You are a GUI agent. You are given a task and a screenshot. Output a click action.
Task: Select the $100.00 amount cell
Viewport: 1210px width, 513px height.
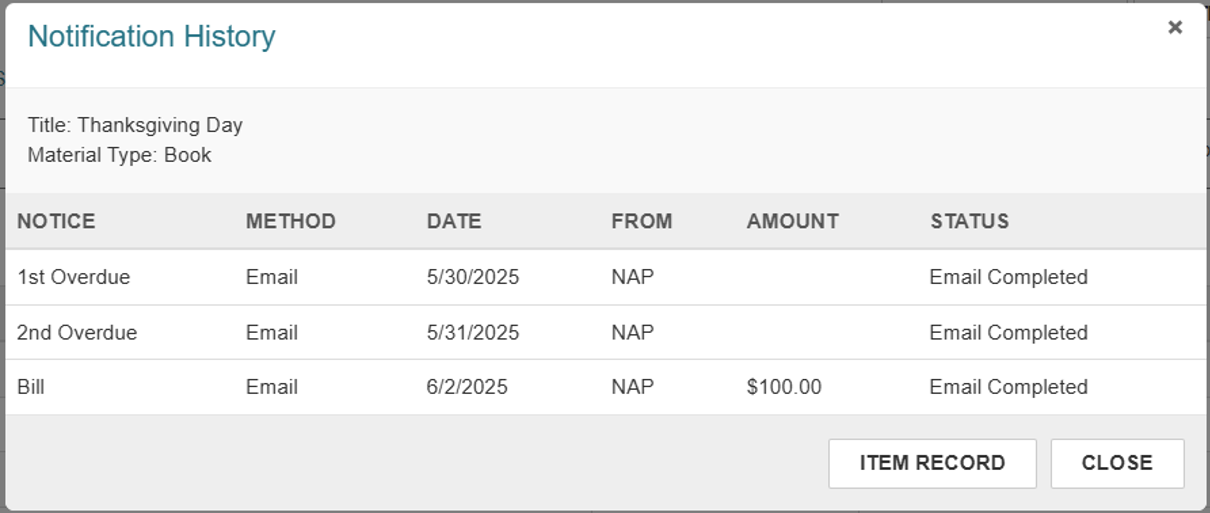tap(784, 387)
